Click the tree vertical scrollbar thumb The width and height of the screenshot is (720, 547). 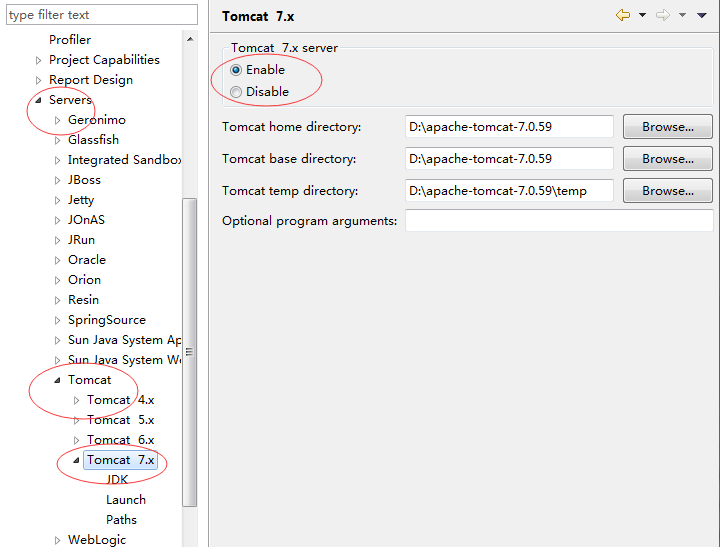(x=189, y=352)
